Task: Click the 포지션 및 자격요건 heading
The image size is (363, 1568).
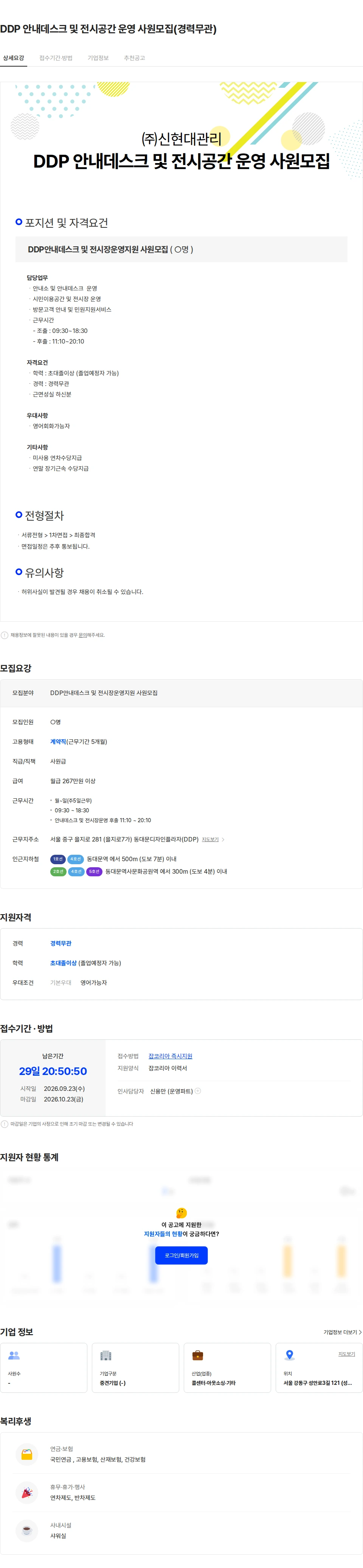Action: coord(66,222)
